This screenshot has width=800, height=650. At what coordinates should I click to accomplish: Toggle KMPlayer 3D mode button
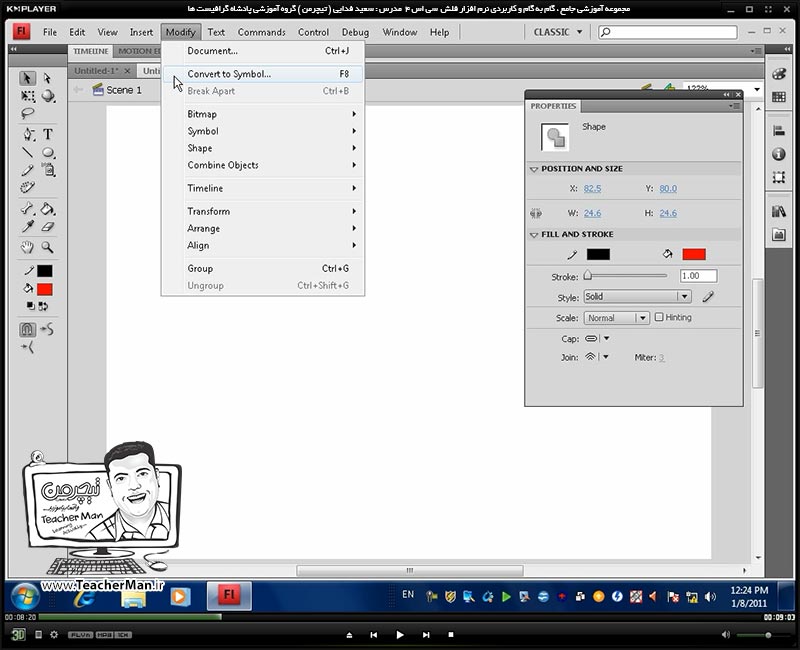coord(18,635)
